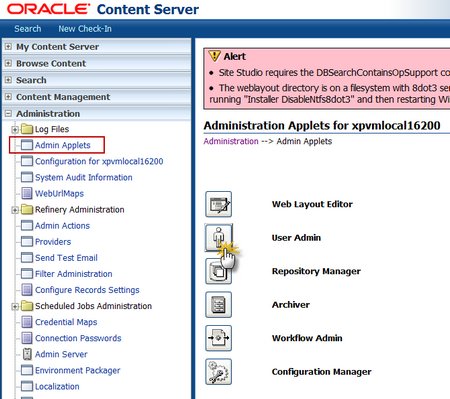Open Configure Records Settings link

(x=87, y=290)
